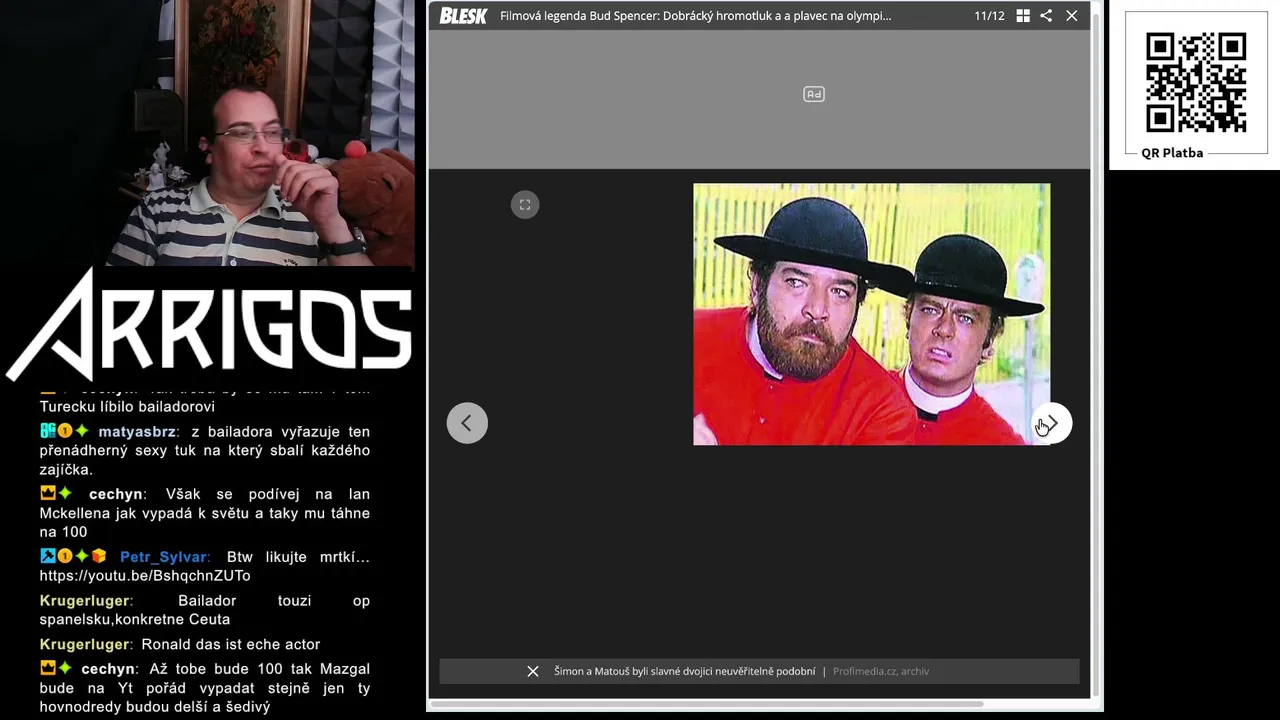Image resolution: width=1280 pixels, height=720 pixels.
Task: Click the cube badge before Petr_Sylvar
Action: pos(99,556)
